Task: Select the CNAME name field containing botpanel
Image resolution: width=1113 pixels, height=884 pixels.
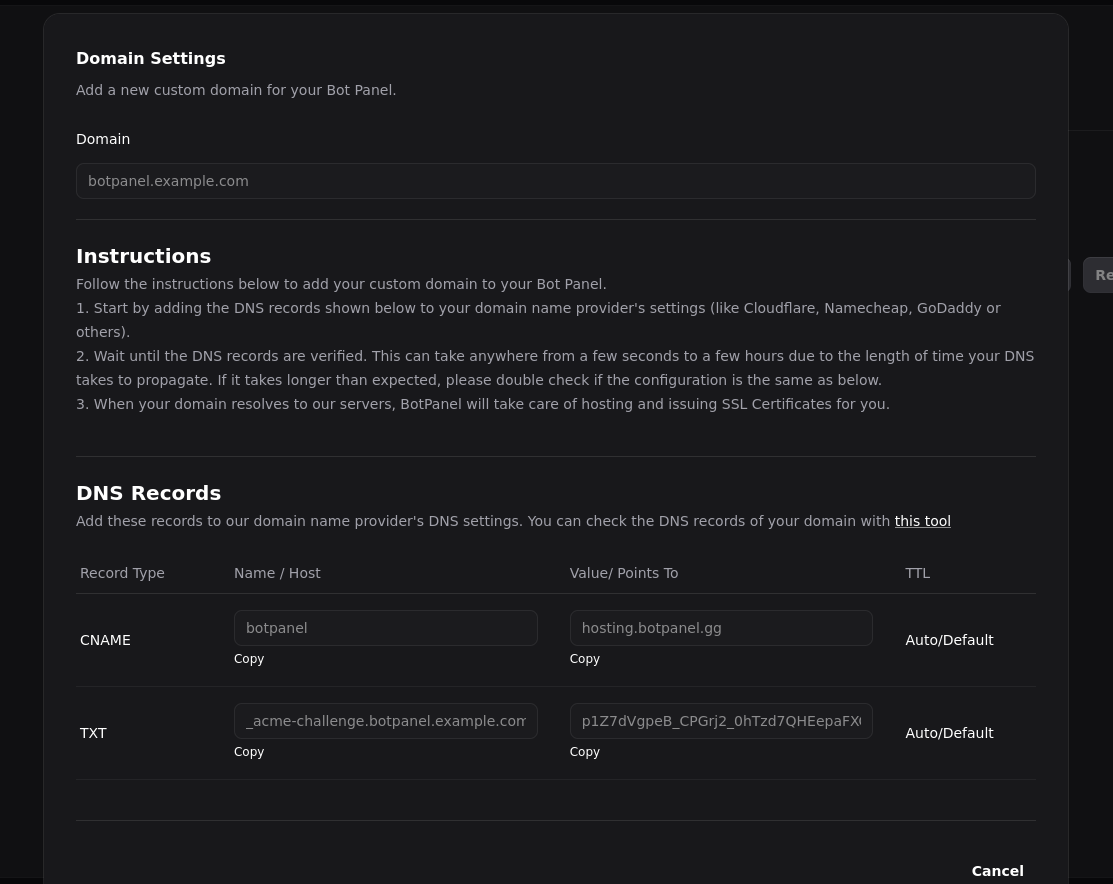Action: [385, 628]
